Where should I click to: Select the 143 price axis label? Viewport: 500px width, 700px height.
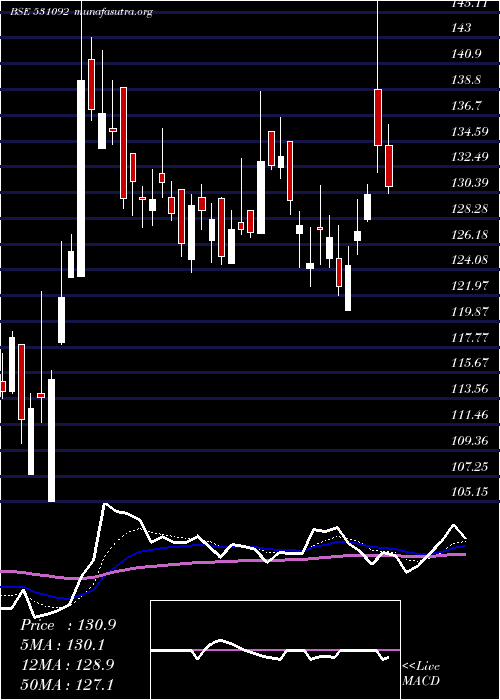click(x=461, y=28)
